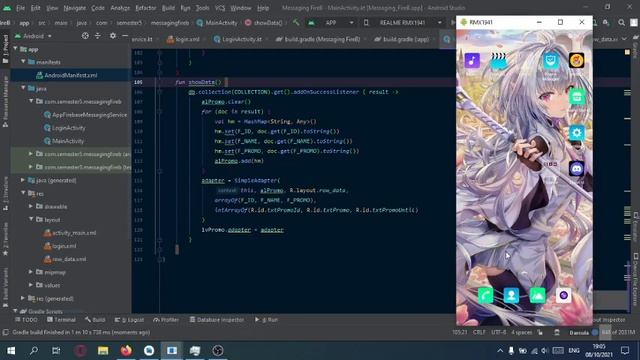Open Project panel settings gear
The height and width of the screenshot is (360, 640).
pyautogui.click(x=113, y=36)
